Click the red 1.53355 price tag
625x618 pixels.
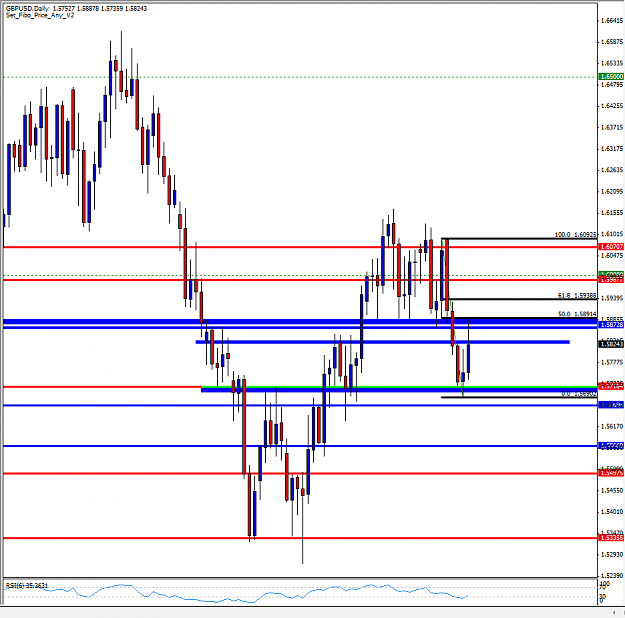tap(611, 538)
